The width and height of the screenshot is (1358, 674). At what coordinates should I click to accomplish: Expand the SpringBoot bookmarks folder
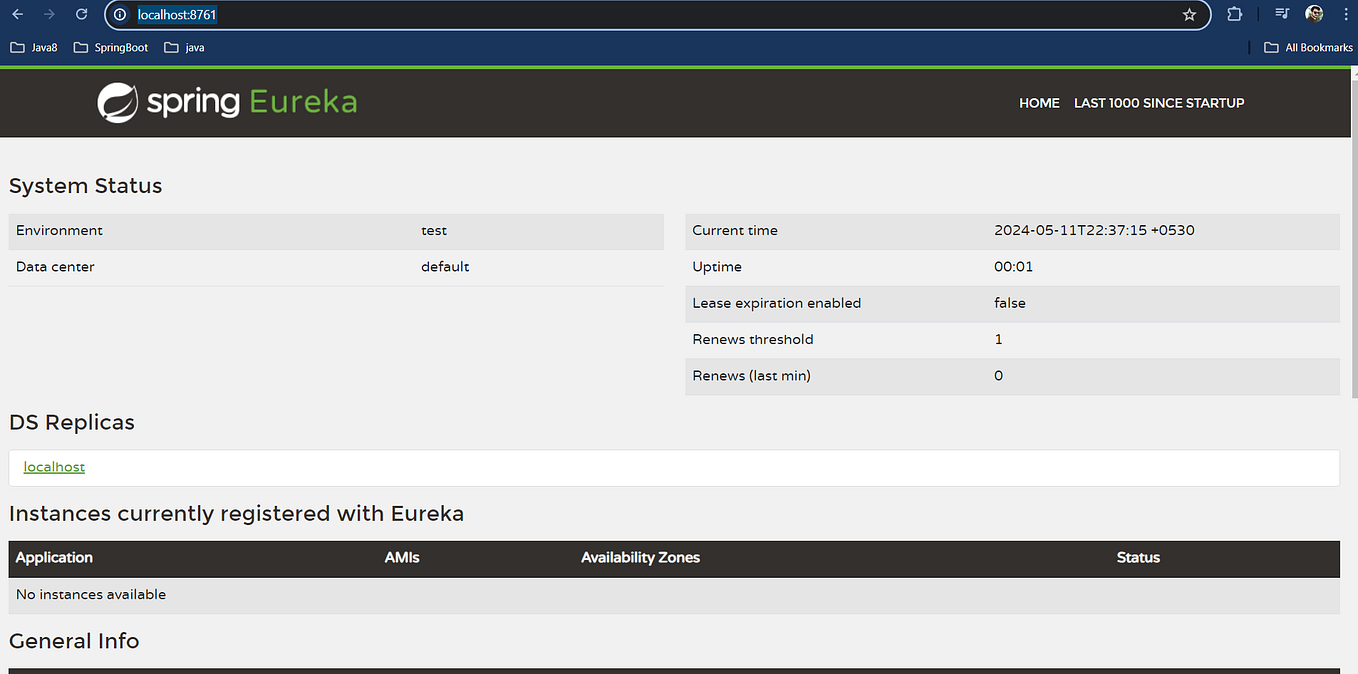pos(110,47)
